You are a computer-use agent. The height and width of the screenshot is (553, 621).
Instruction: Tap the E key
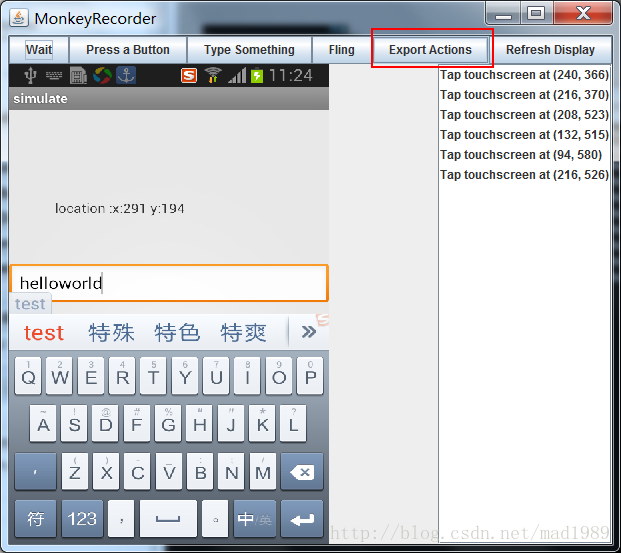point(91,376)
